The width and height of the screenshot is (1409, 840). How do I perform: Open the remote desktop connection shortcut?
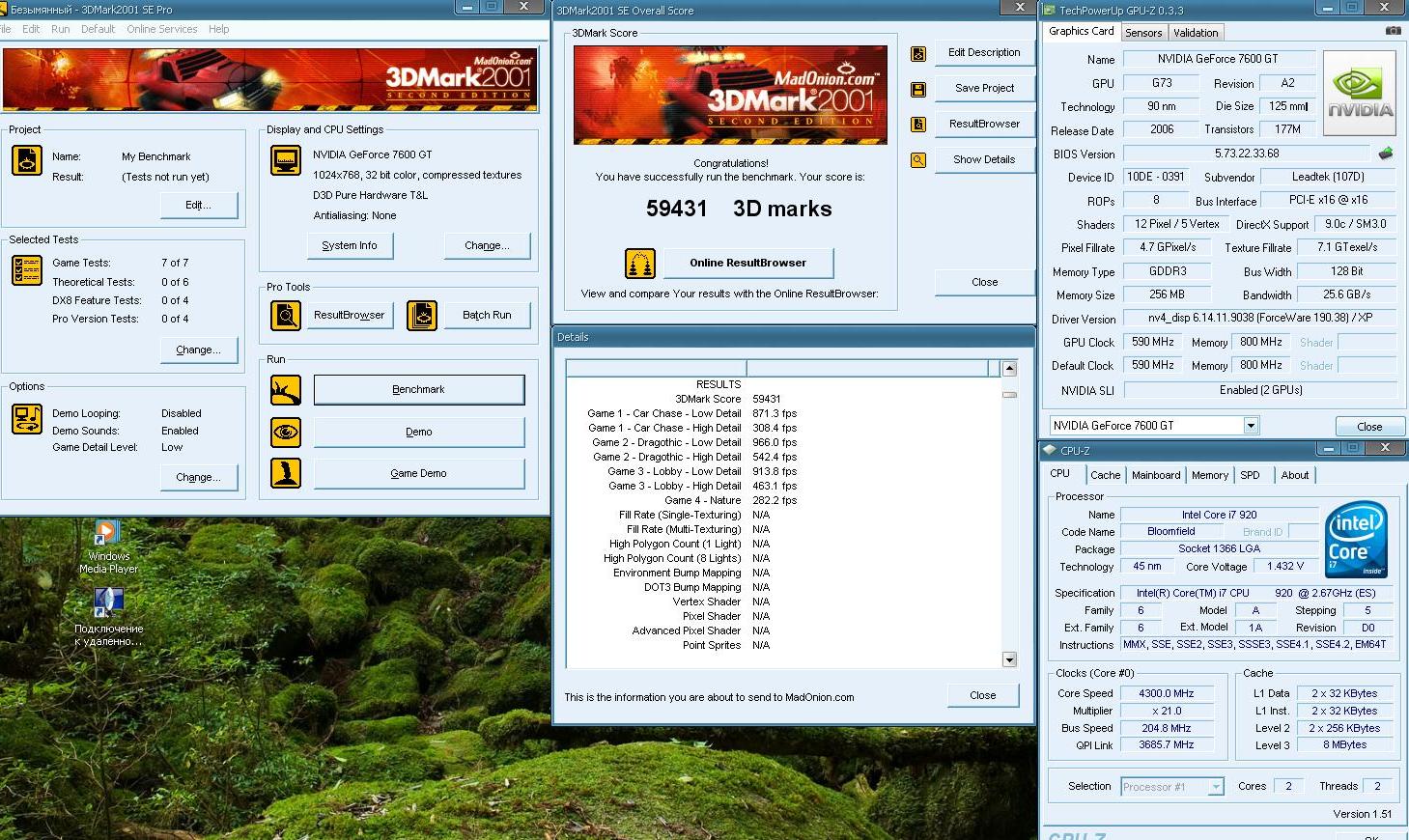coord(108,618)
